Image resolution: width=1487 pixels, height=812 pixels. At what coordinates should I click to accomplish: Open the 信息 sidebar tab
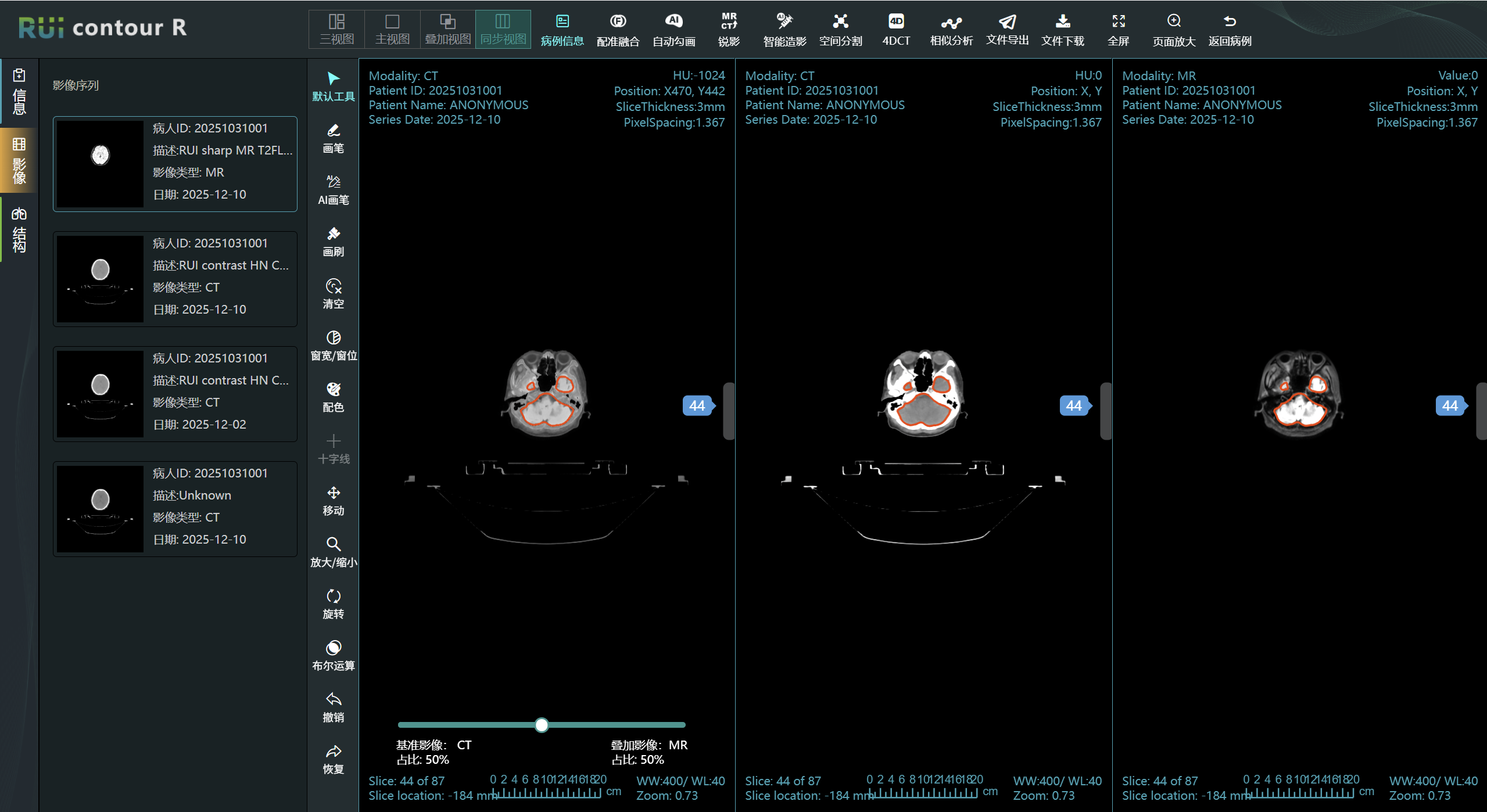point(19,92)
